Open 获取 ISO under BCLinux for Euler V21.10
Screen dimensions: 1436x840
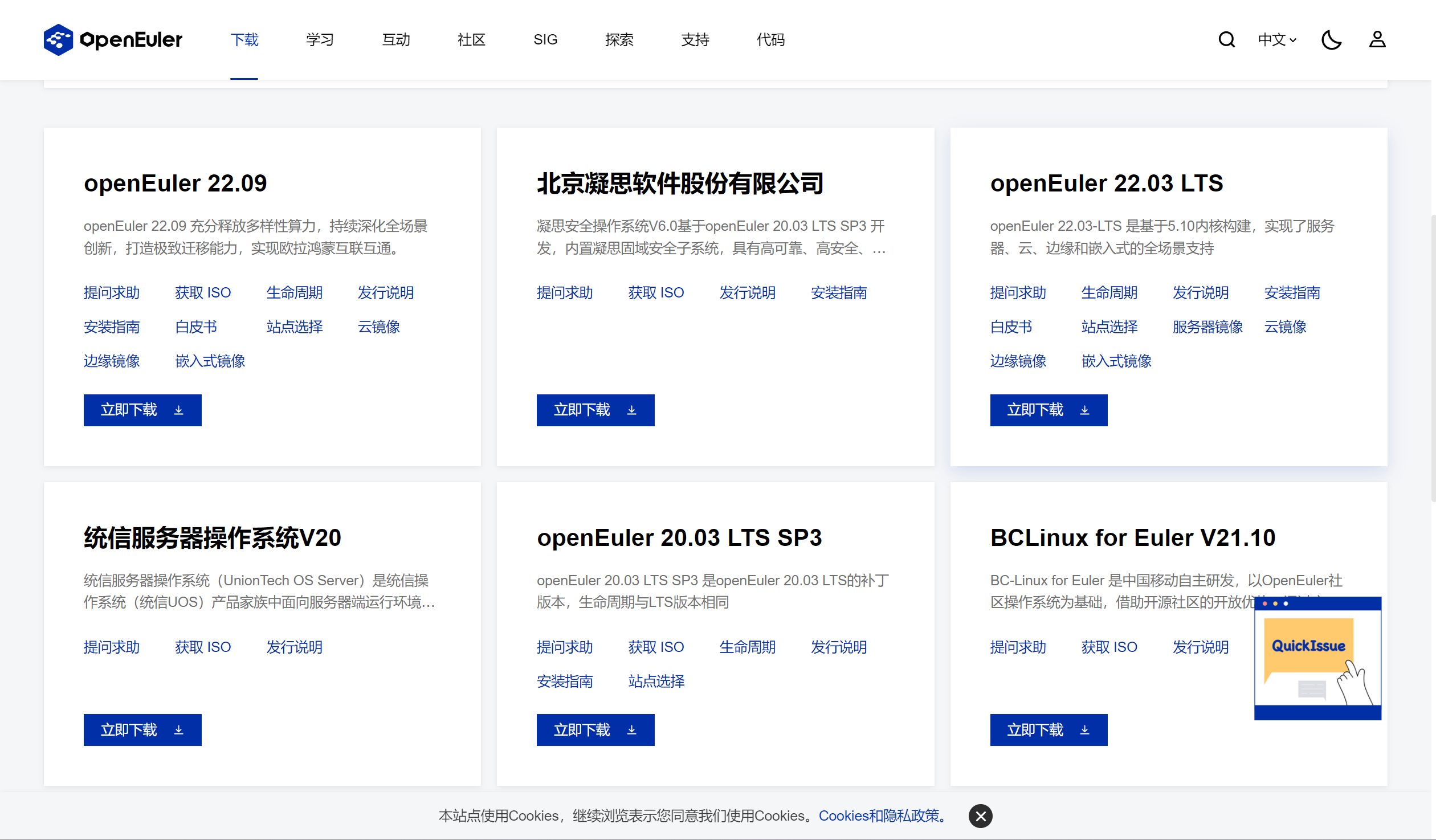[1109, 647]
